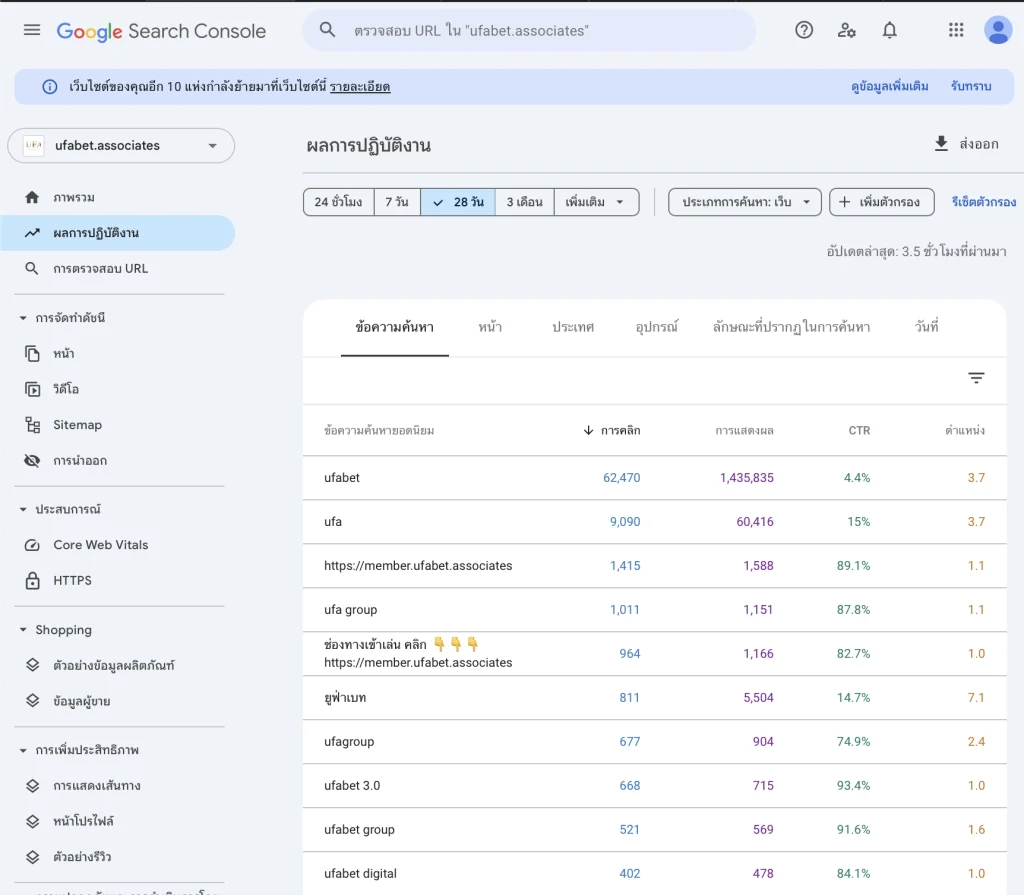
Task: Open the user settings icon beside Help
Action: click(847, 31)
